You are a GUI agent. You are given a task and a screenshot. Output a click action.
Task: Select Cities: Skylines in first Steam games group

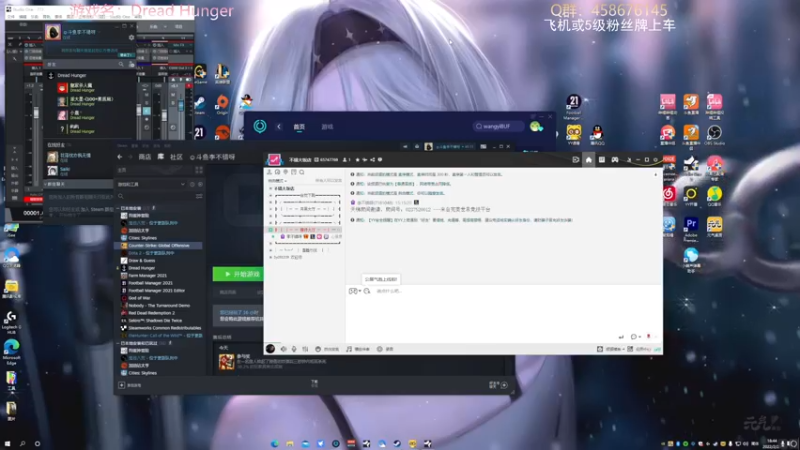point(142,238)
